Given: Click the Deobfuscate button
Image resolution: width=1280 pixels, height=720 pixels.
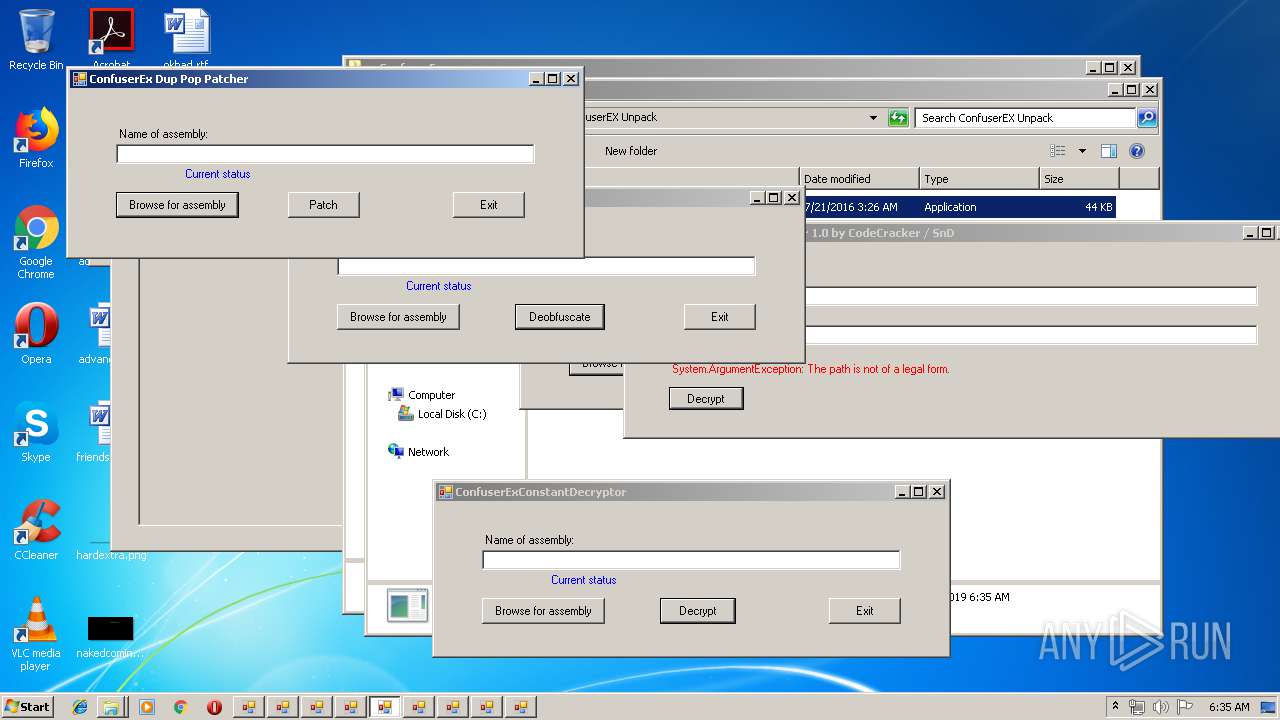Looking at the screenshot, I should tap(559, 317).
